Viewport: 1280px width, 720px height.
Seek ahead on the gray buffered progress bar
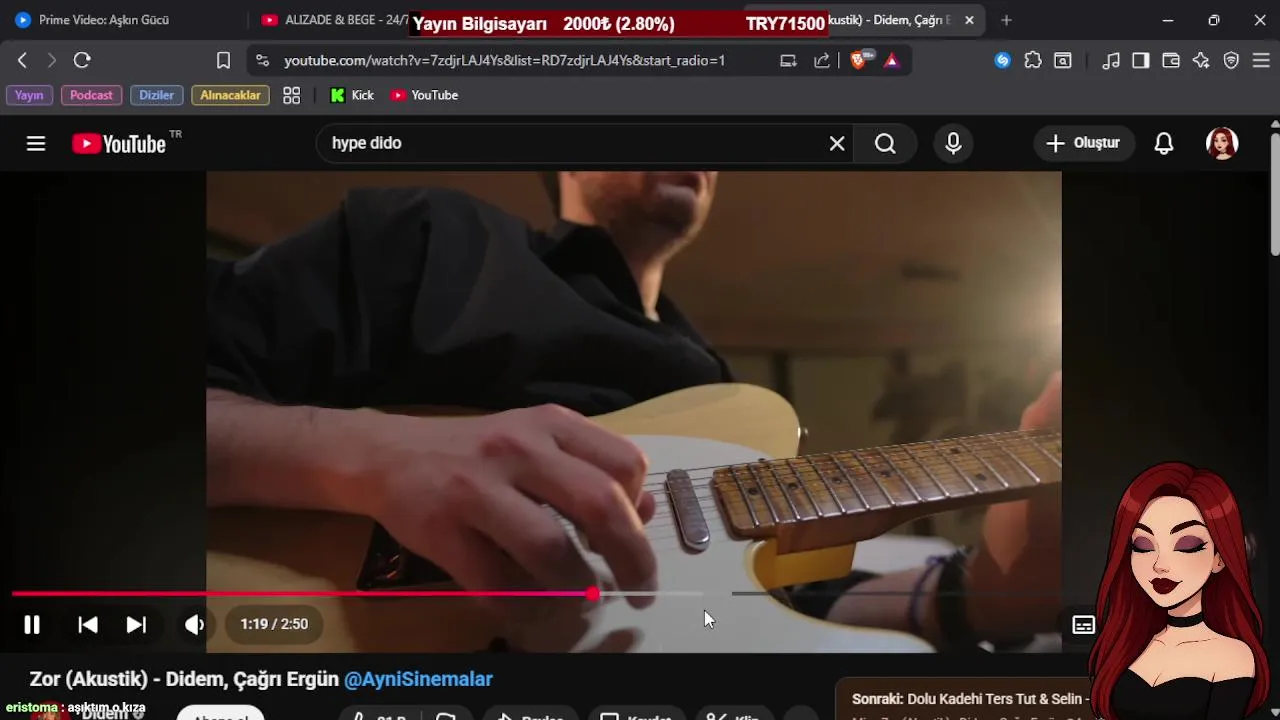(x=650, y=594)
